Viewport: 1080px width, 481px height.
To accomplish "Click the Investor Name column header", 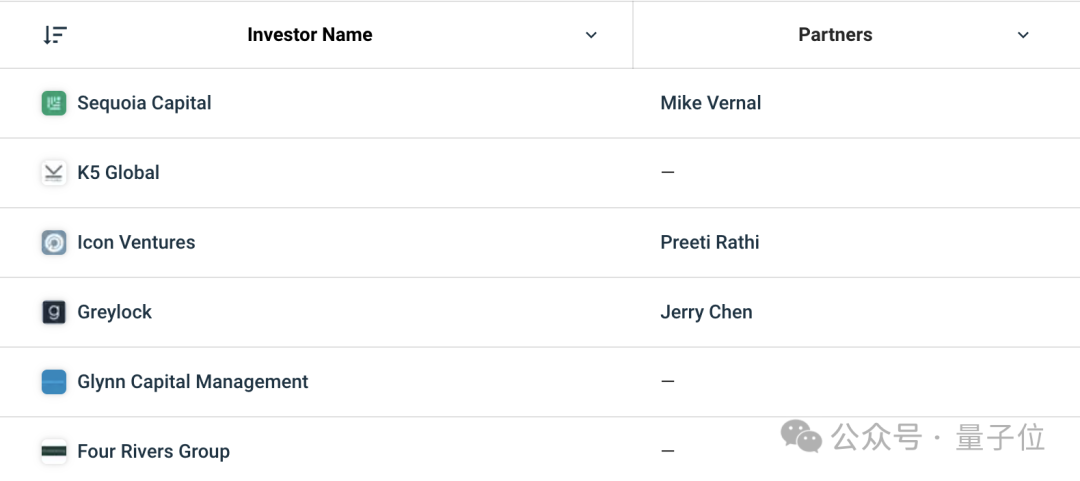I will tap(310, 34).
